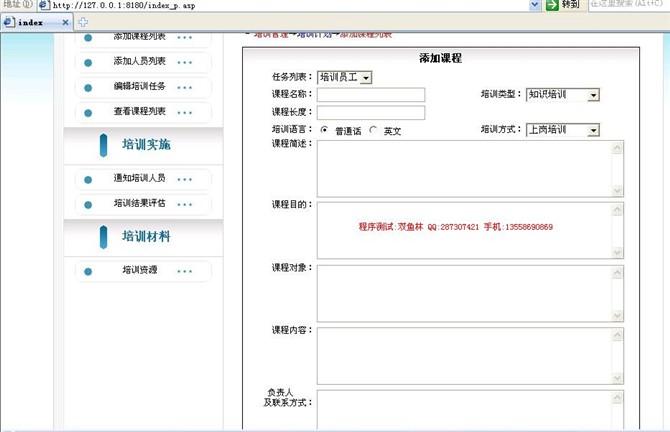Click the three dots next to 编辑培训任务
670x432 pixels.
click(185, 88)
